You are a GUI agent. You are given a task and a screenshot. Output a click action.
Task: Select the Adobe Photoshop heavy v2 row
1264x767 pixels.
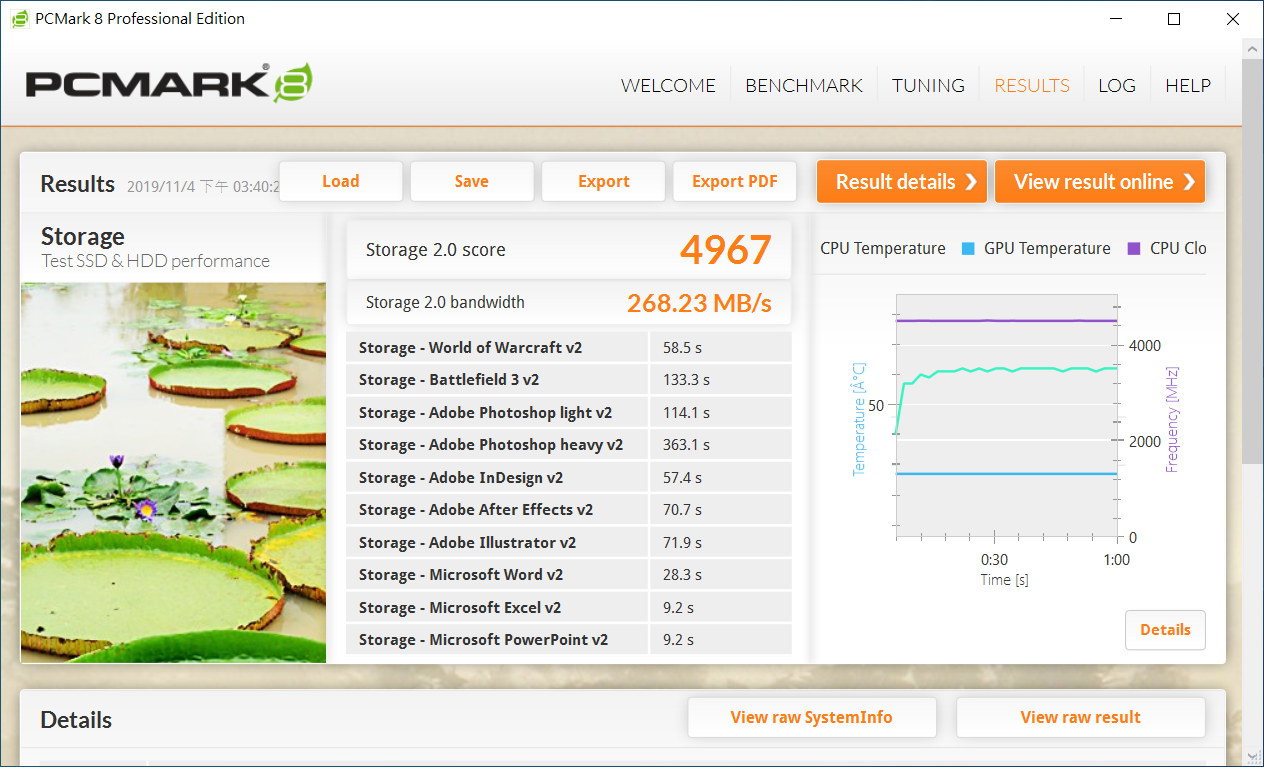pyautogui.click(x=568, y=445)
